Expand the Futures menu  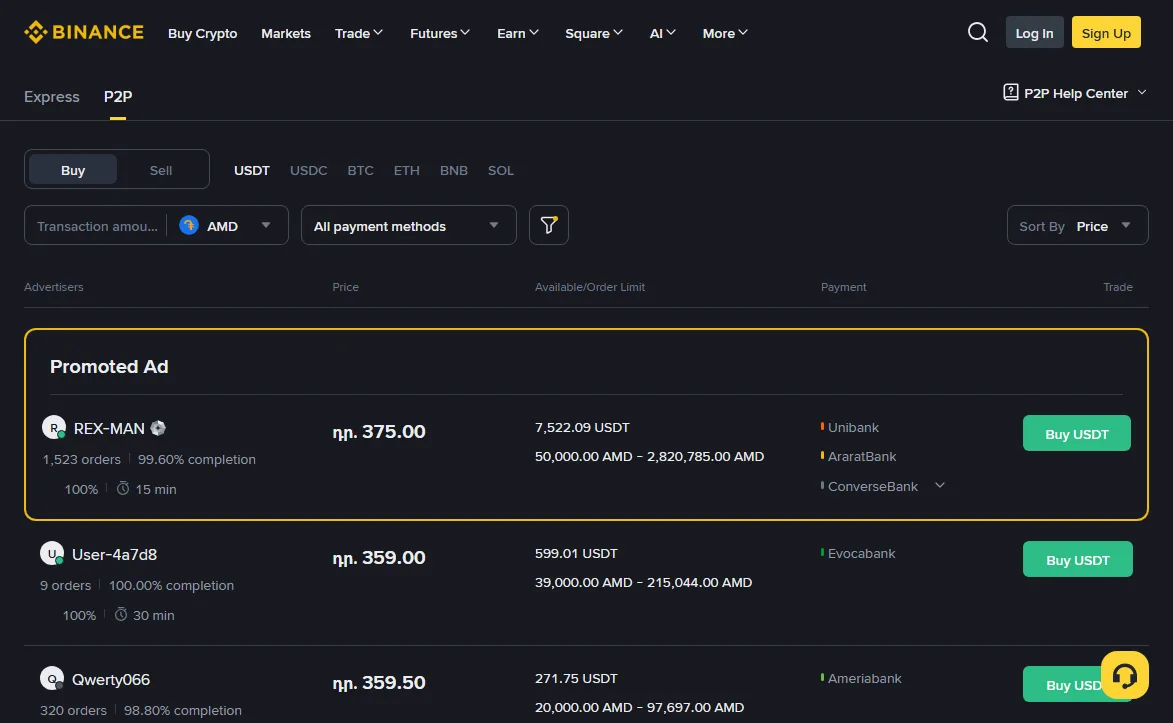pos(440,33)
